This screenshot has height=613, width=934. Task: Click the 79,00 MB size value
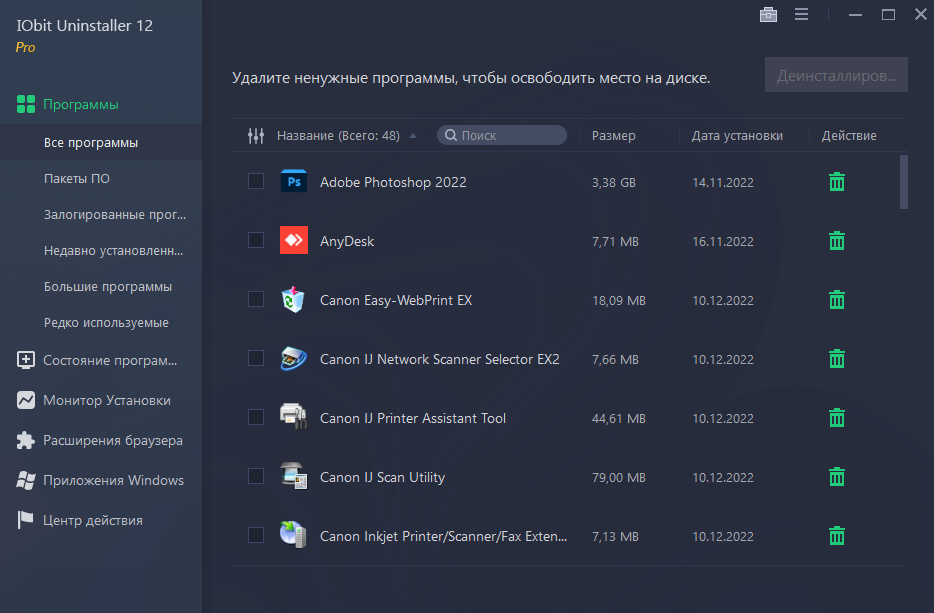point(618,477)
